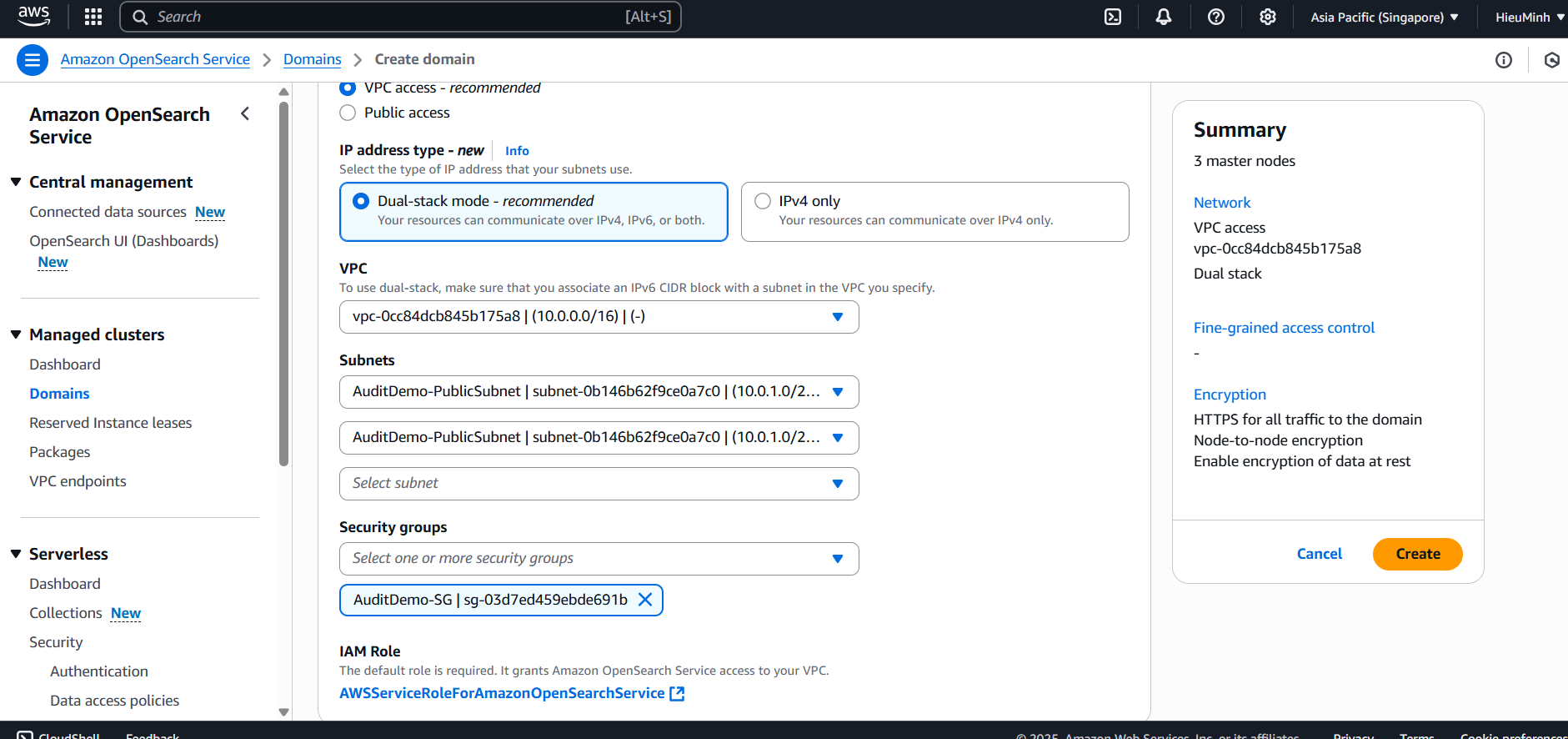Collapse the Central management section
The height and width of the screenshot is (739, 1568).
16,182
